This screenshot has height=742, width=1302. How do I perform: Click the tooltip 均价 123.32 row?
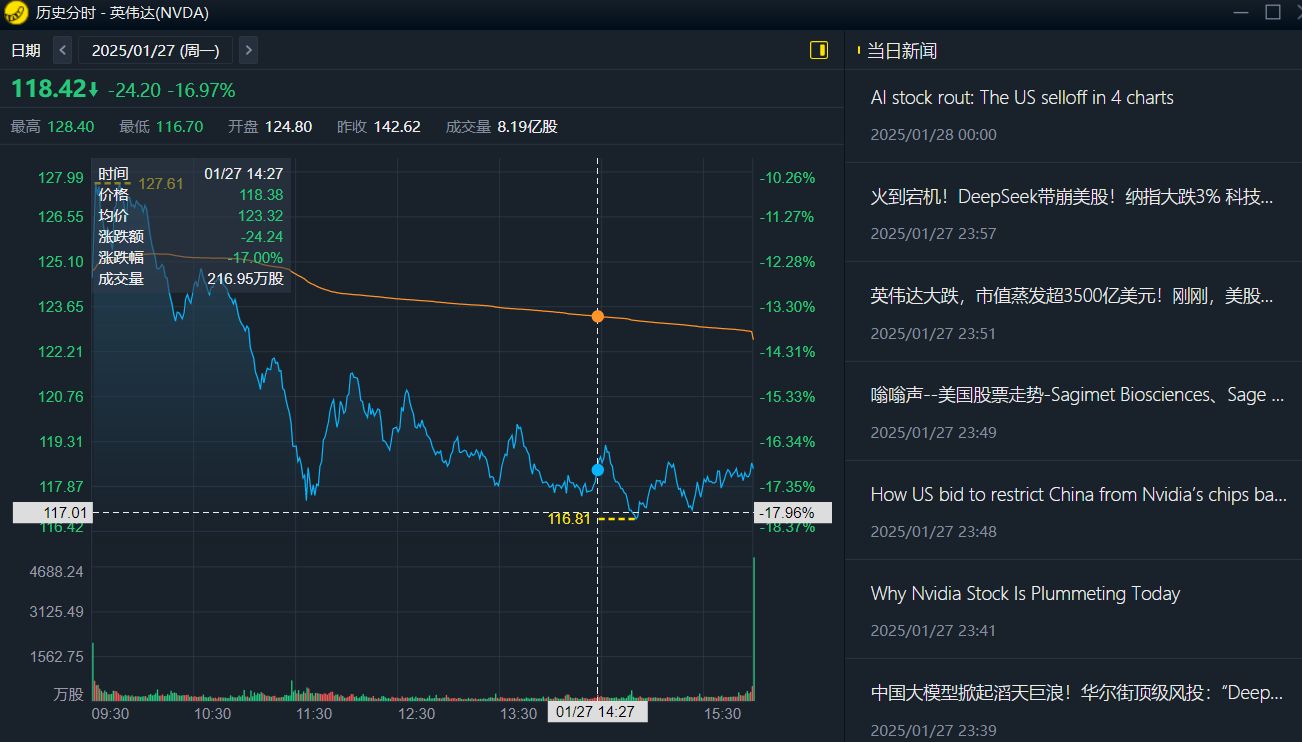[x=191, y=216]
